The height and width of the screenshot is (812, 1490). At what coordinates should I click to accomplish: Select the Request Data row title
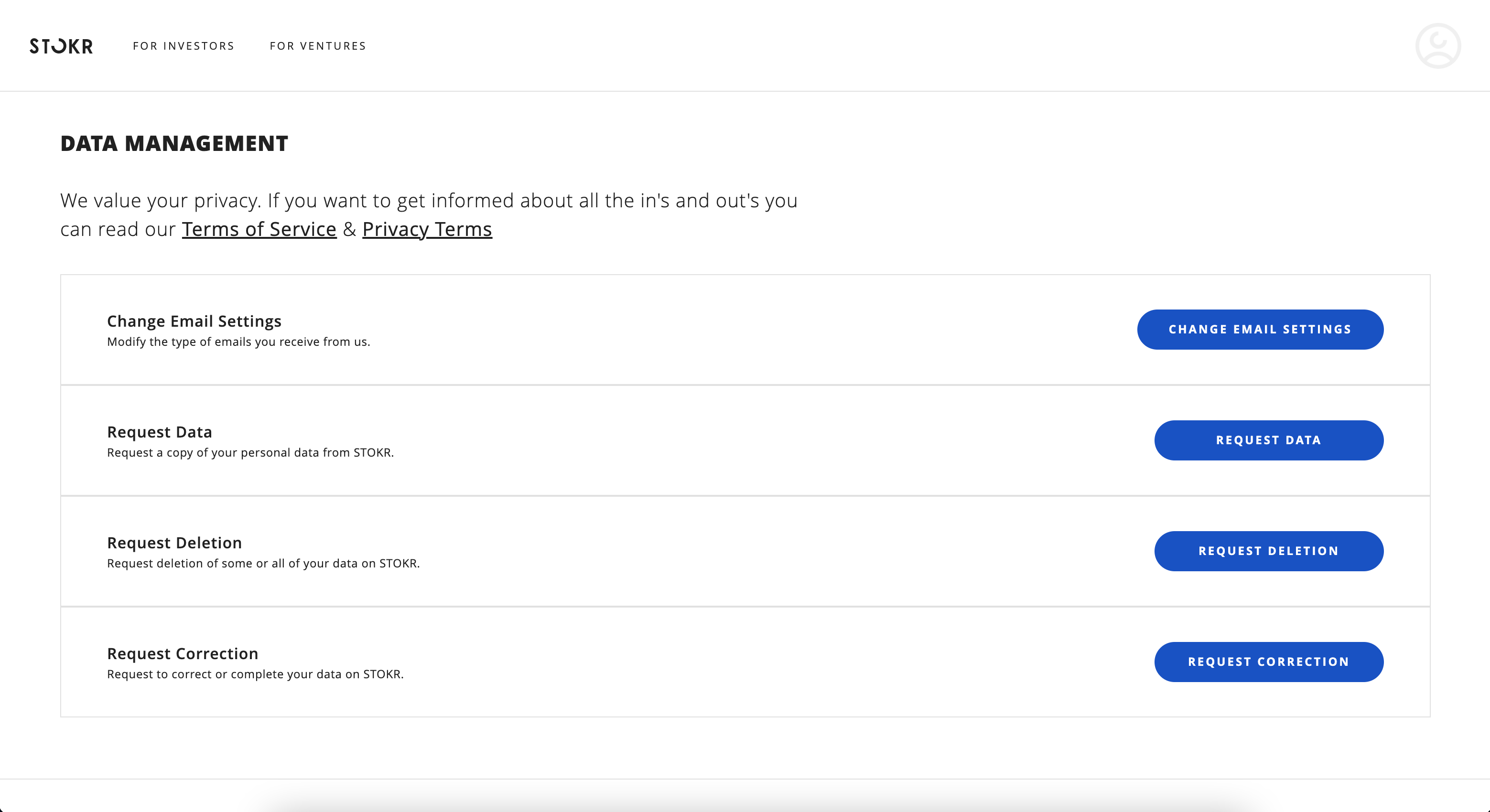(x=160, y=432)
